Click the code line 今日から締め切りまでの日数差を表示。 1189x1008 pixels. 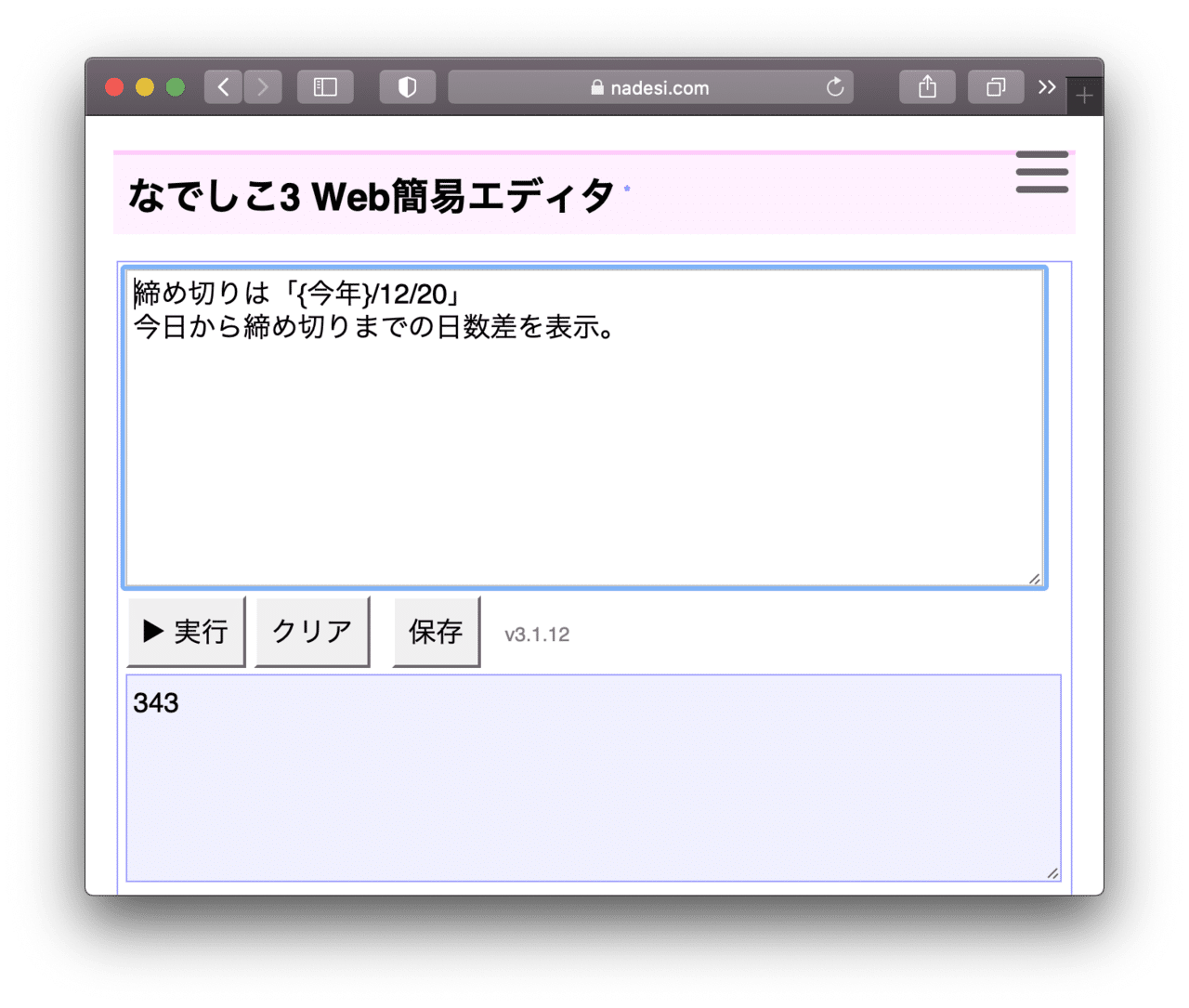(x=373, y=327)
